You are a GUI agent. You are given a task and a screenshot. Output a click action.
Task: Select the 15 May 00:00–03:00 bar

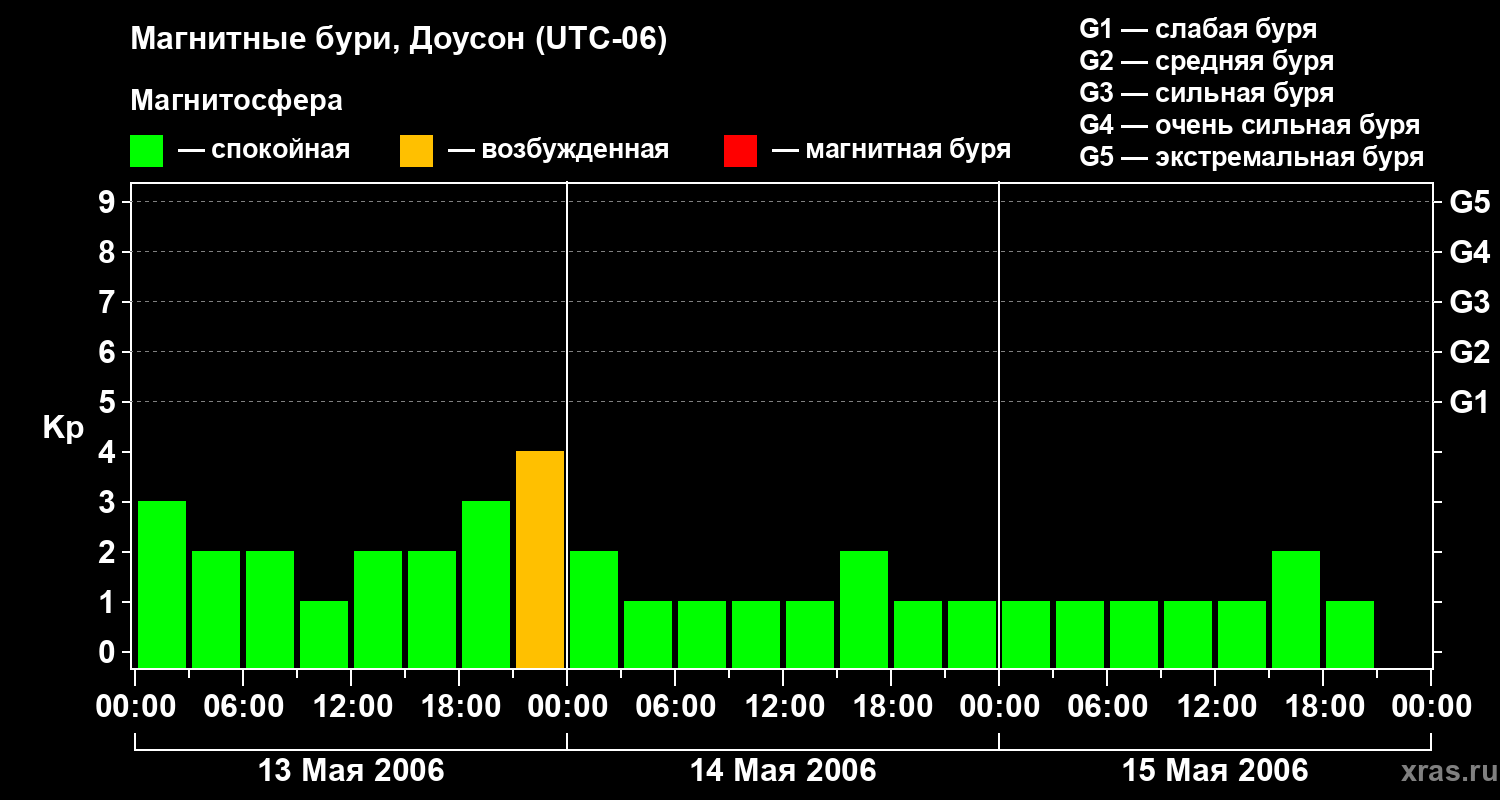click(x=1026, y=634)
